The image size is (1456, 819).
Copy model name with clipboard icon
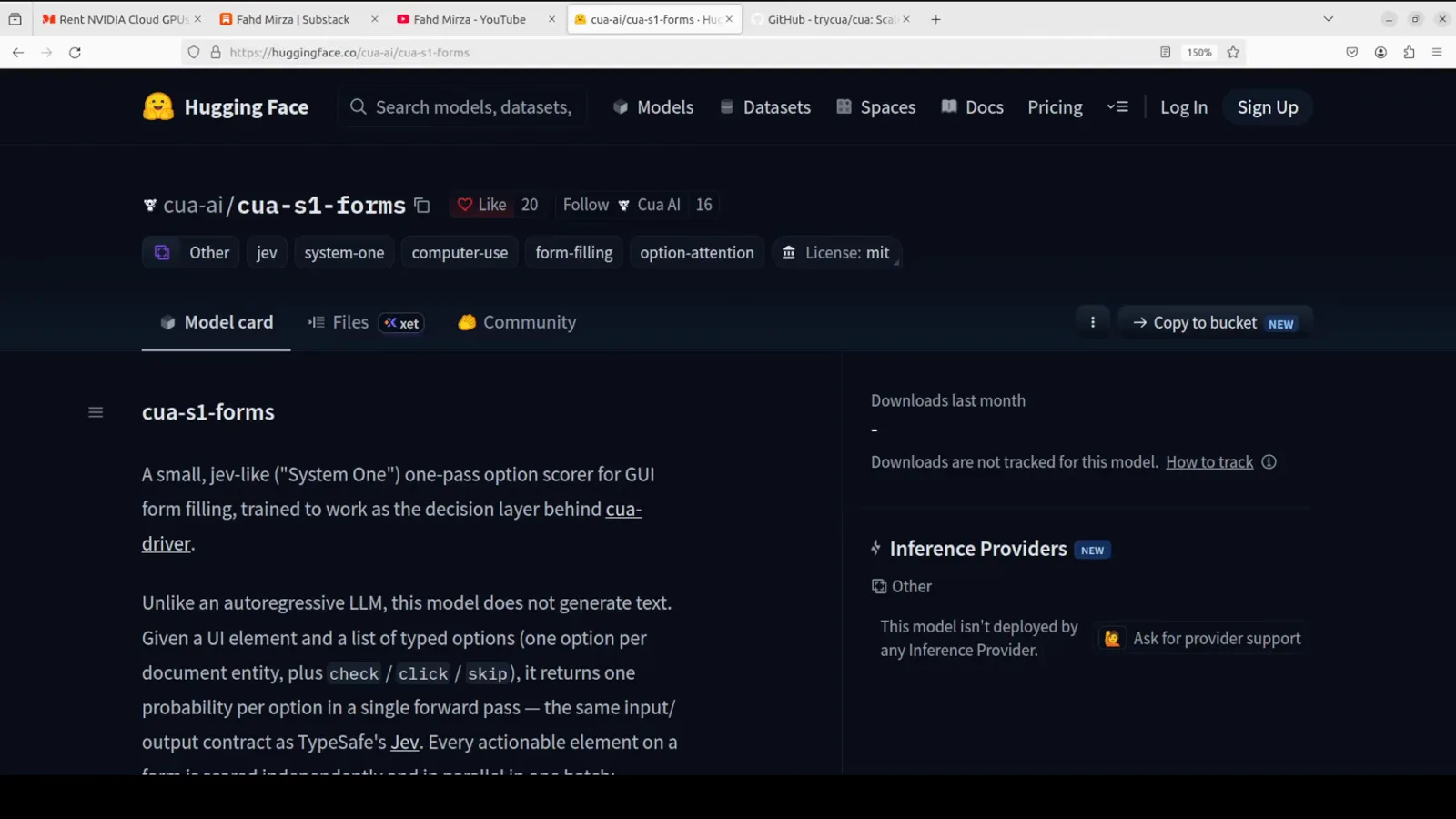[421, 205]
